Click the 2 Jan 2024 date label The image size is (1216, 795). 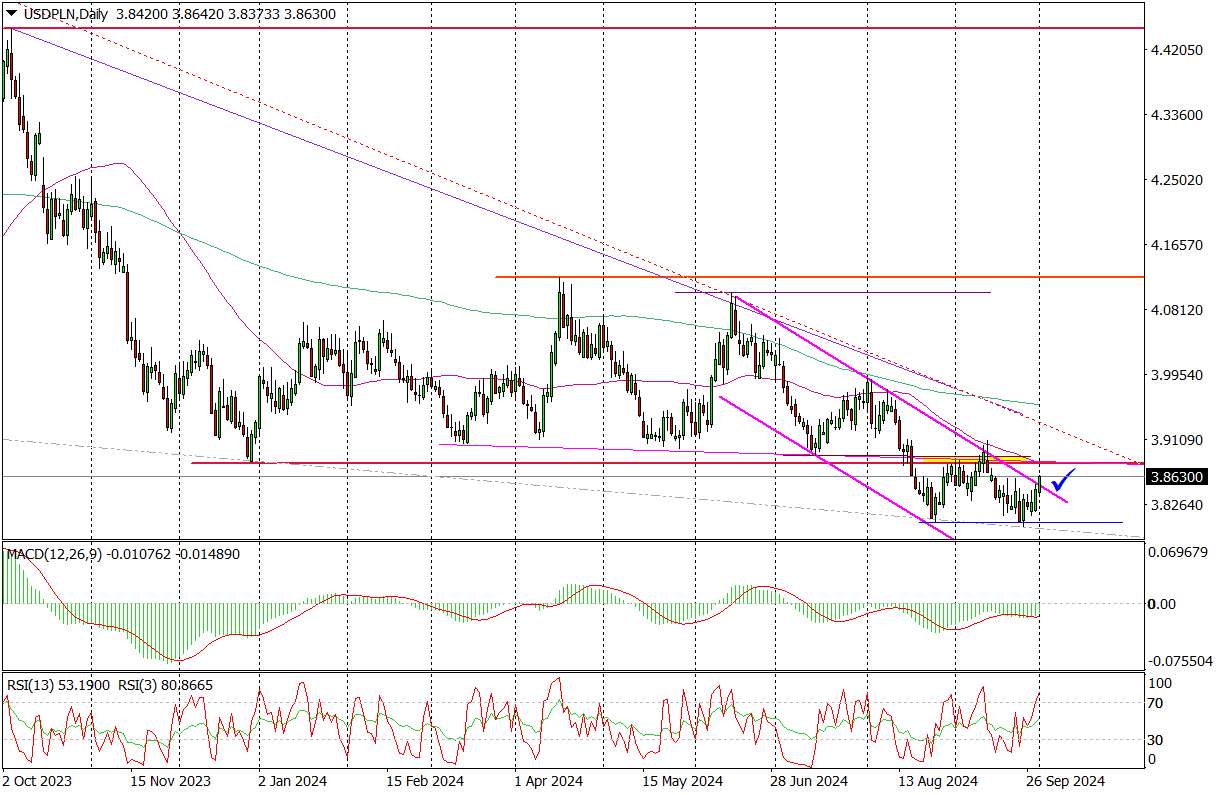[x=292, y=781]
